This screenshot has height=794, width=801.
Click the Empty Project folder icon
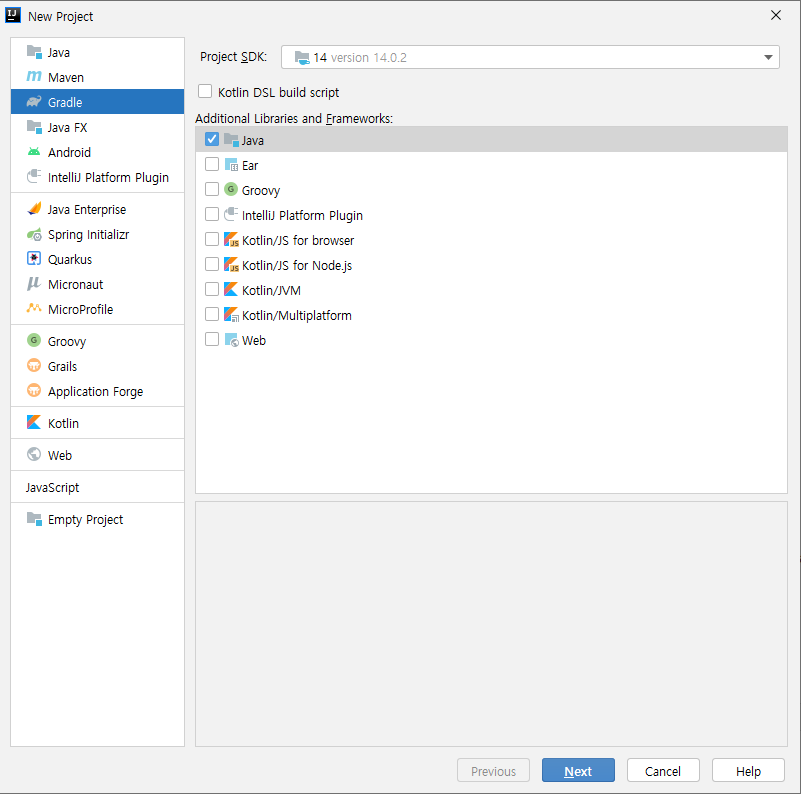coord(34,519)
